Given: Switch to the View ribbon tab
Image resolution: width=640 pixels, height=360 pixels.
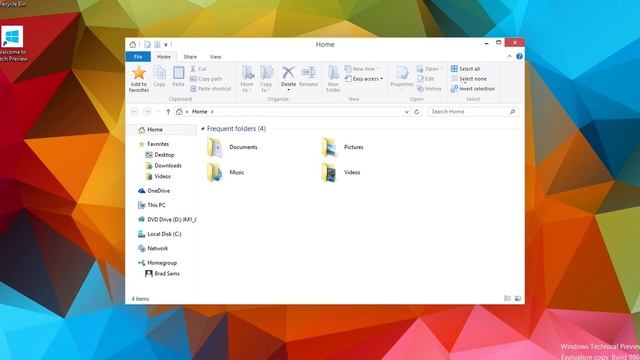Looking at the screenshot, I should pos(215,57).
